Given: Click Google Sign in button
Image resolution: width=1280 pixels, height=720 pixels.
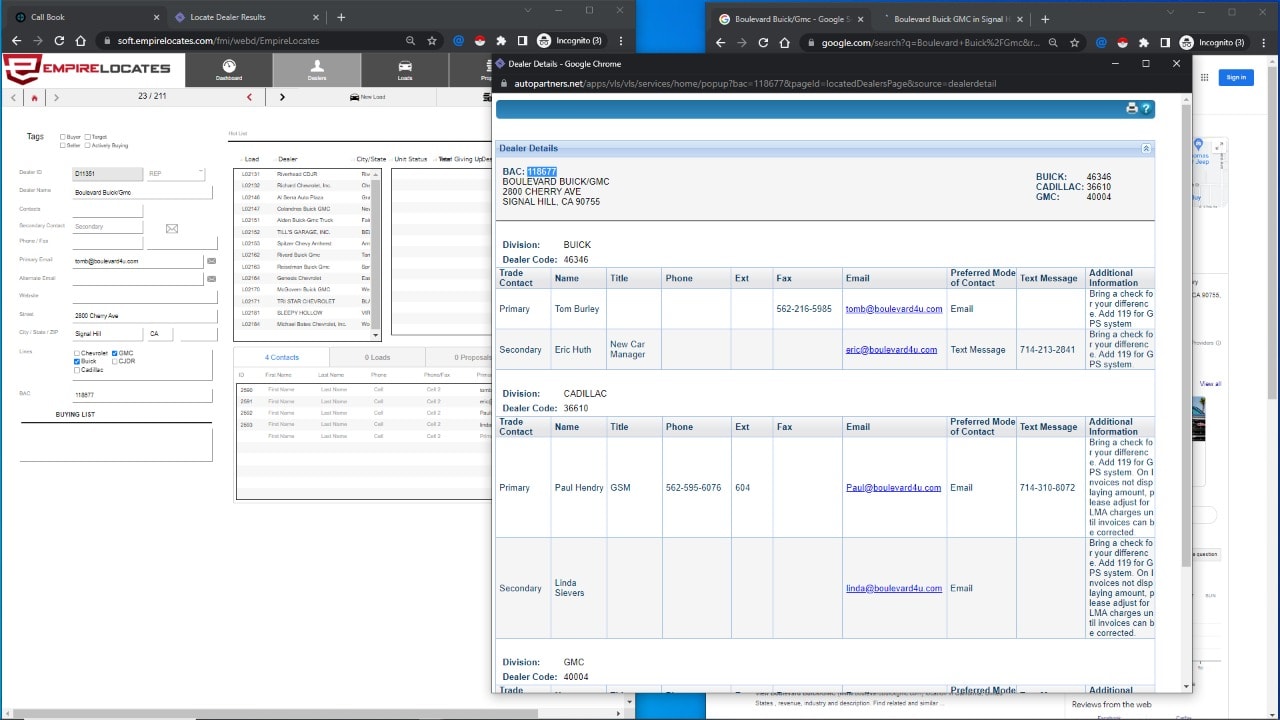Looking at the screenshot, I should click(1236, 77).
